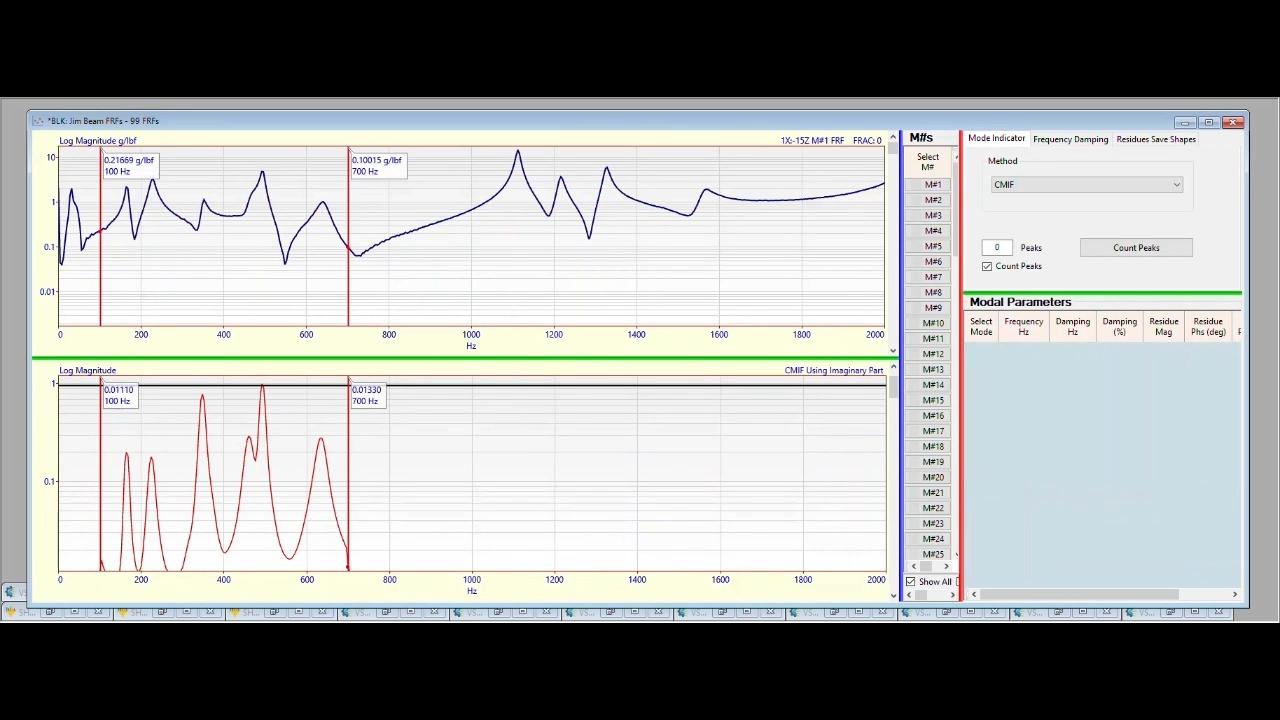
Task: Click the Select M# header button
Action: (928, 161)
